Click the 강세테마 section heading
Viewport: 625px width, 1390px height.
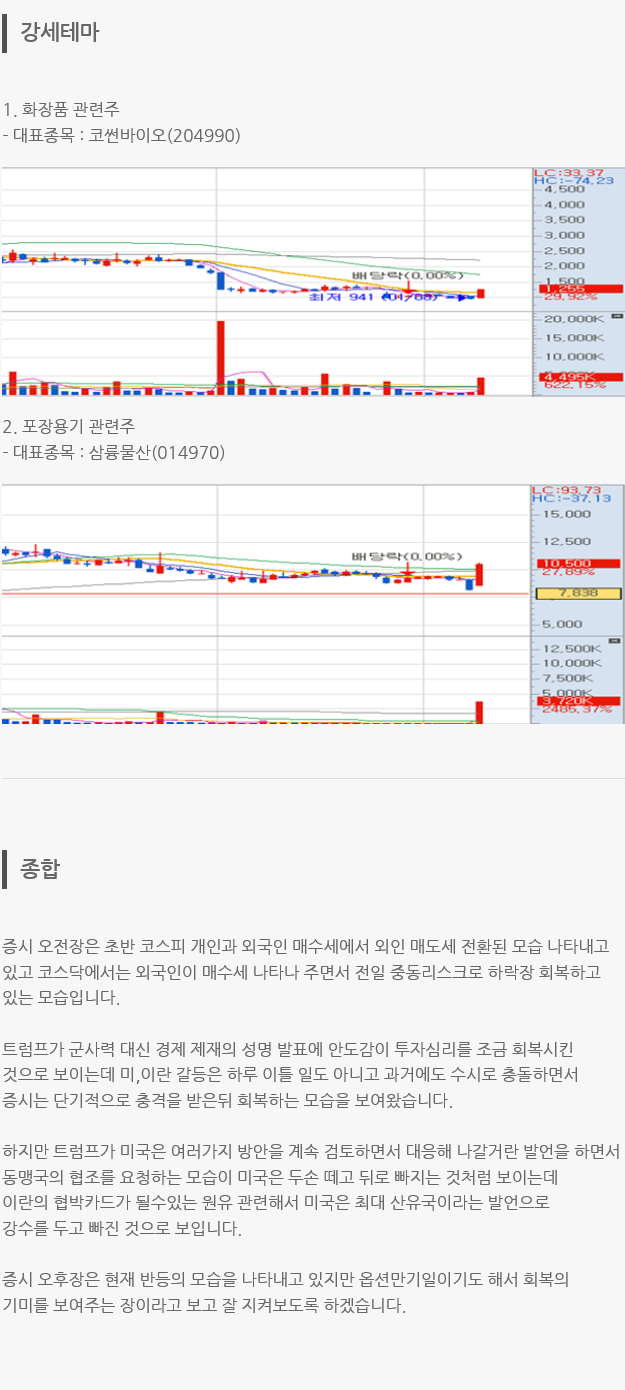click(x=59, y=32)
